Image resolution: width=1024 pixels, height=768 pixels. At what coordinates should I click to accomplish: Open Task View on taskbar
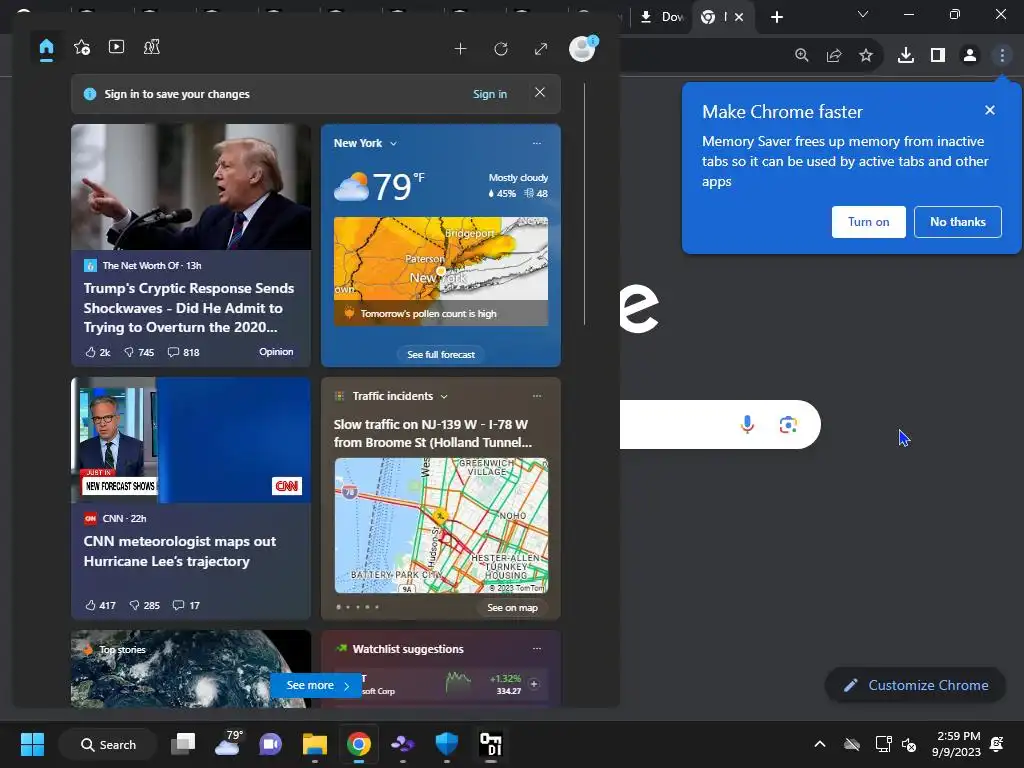pyautogui.click(x=184, y=744)
